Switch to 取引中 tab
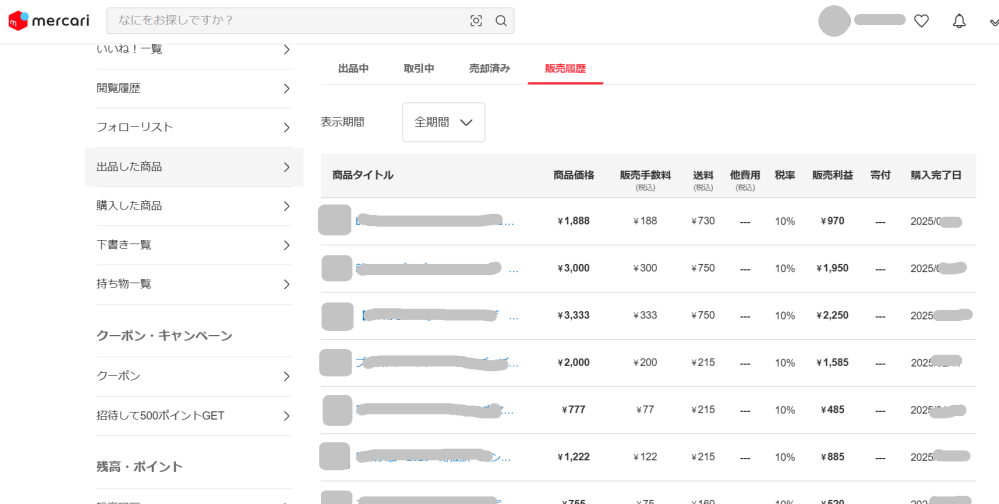Screen dimensions: 999x504 (x=419, y=69)
